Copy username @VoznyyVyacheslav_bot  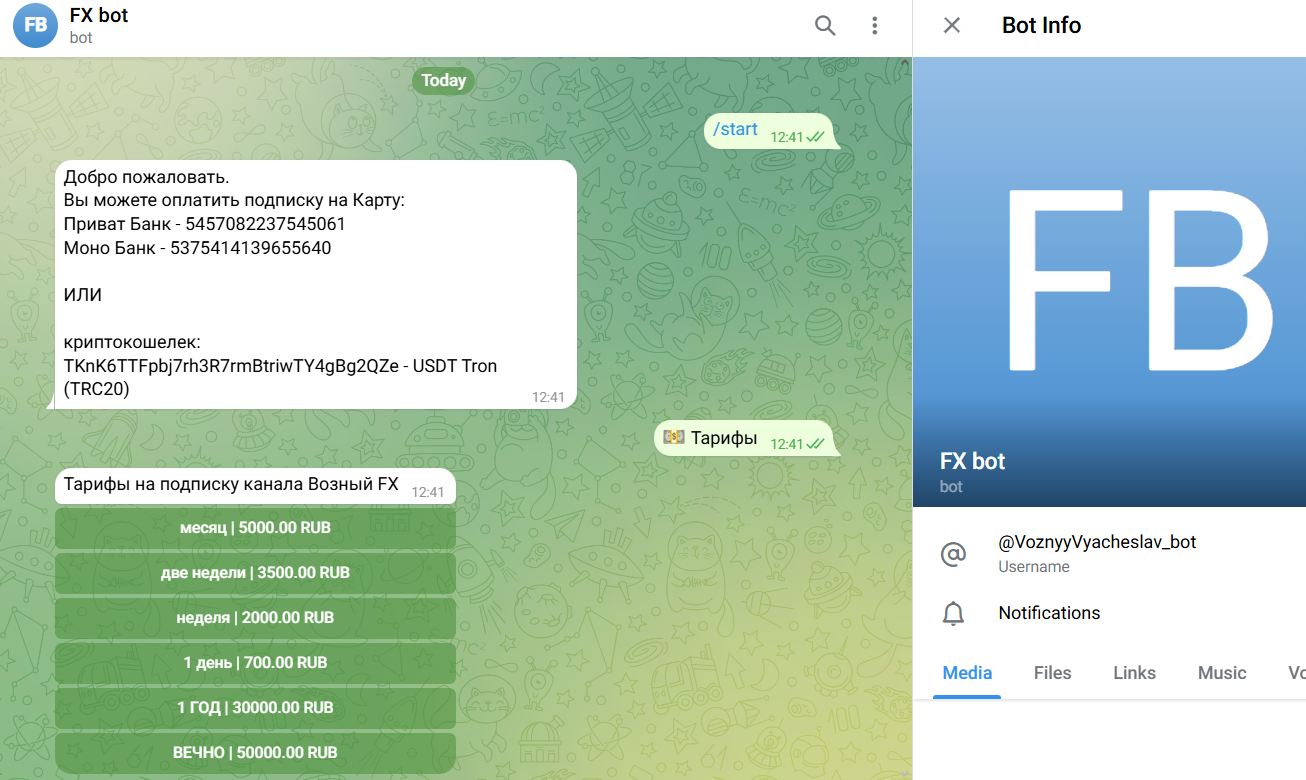click(1097, 542)
